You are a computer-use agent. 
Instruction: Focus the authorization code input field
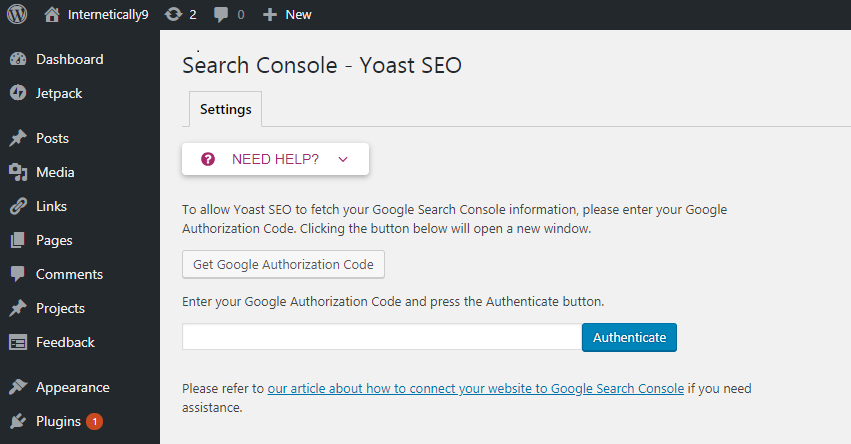point(382,337)
